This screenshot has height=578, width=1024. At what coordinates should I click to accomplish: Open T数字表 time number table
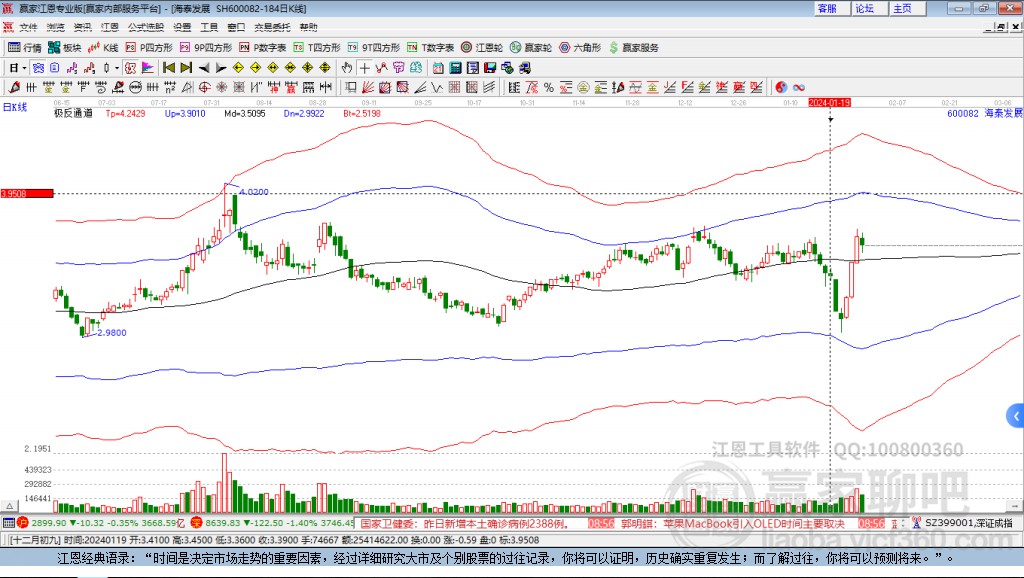[x=430, y=48]
